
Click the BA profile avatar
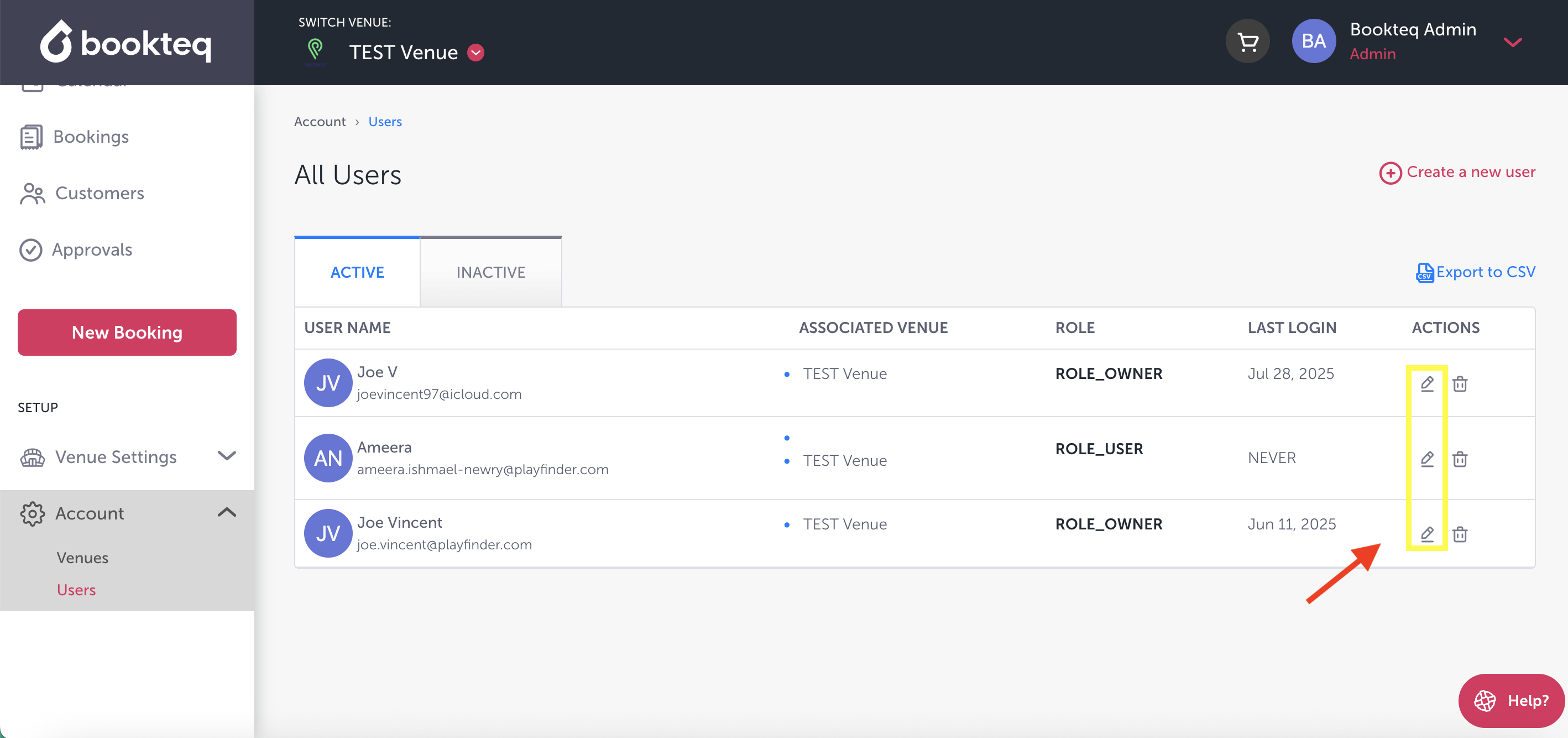[x=1313, y=41]
